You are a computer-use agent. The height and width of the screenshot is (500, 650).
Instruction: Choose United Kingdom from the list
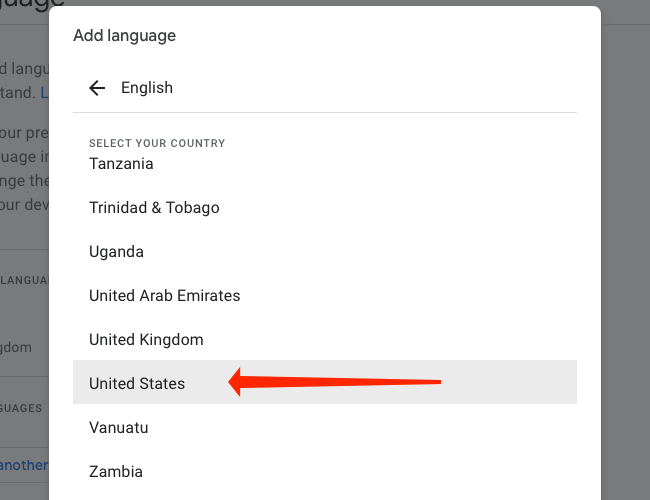(146, 340)
